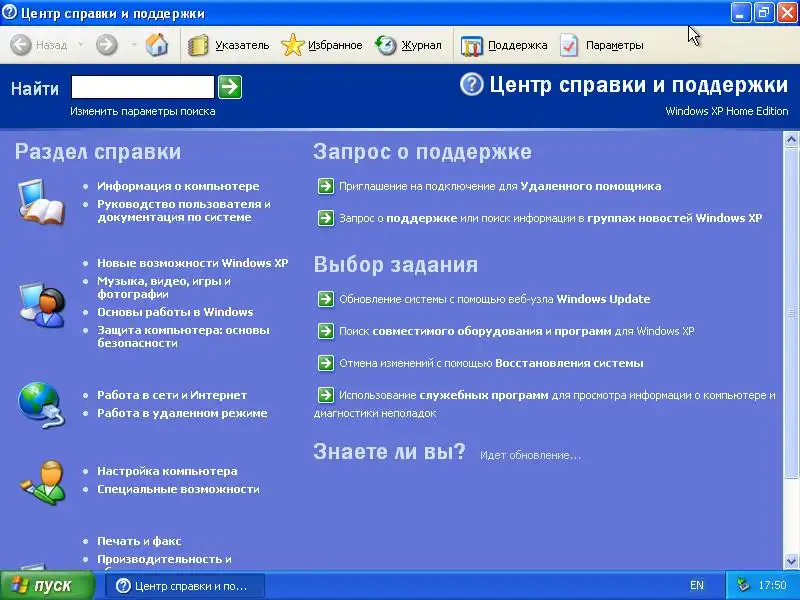Open Основы работы в Windows topic

pos(175,312)
